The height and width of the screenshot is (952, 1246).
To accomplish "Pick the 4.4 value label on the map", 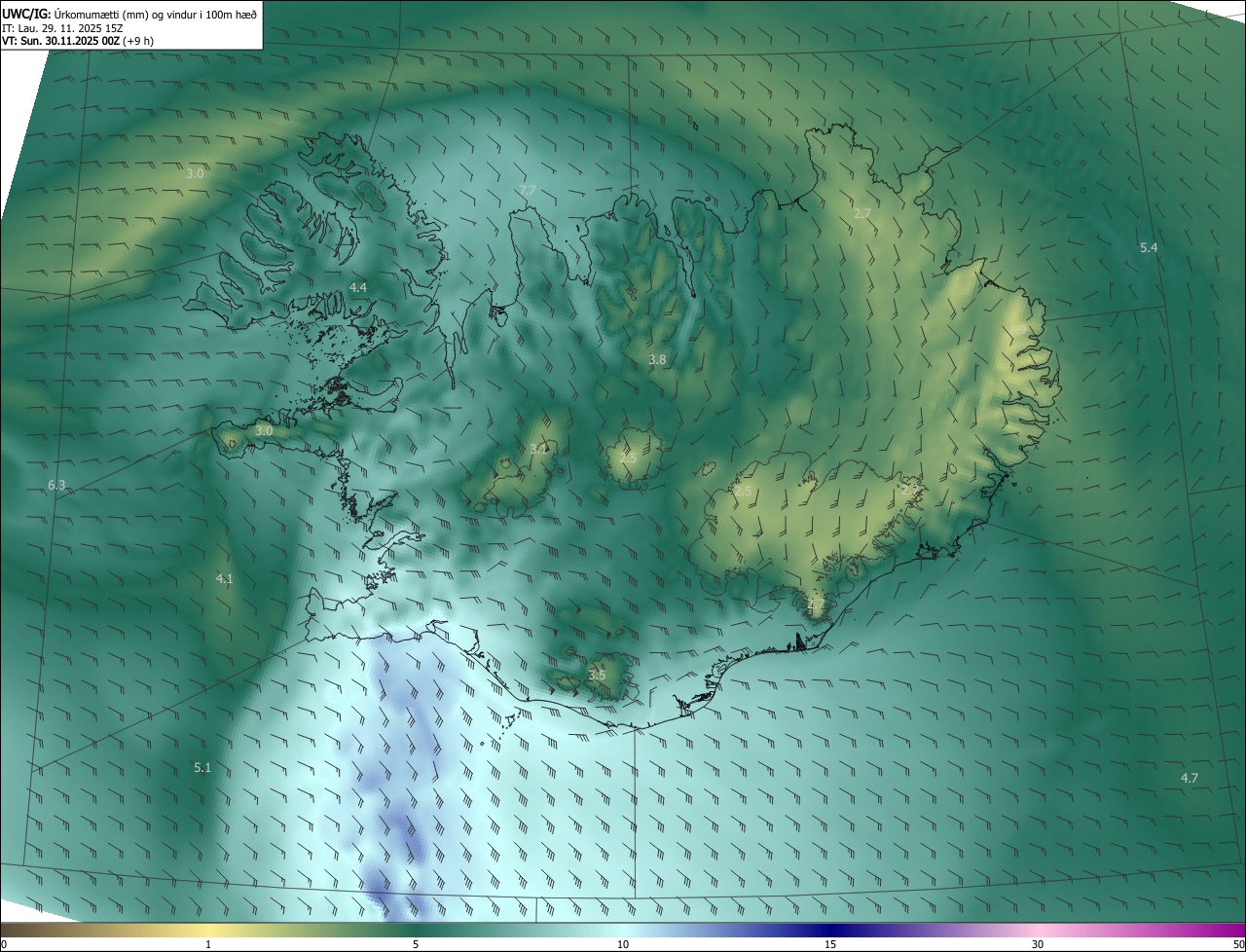I will pos(357,287).
